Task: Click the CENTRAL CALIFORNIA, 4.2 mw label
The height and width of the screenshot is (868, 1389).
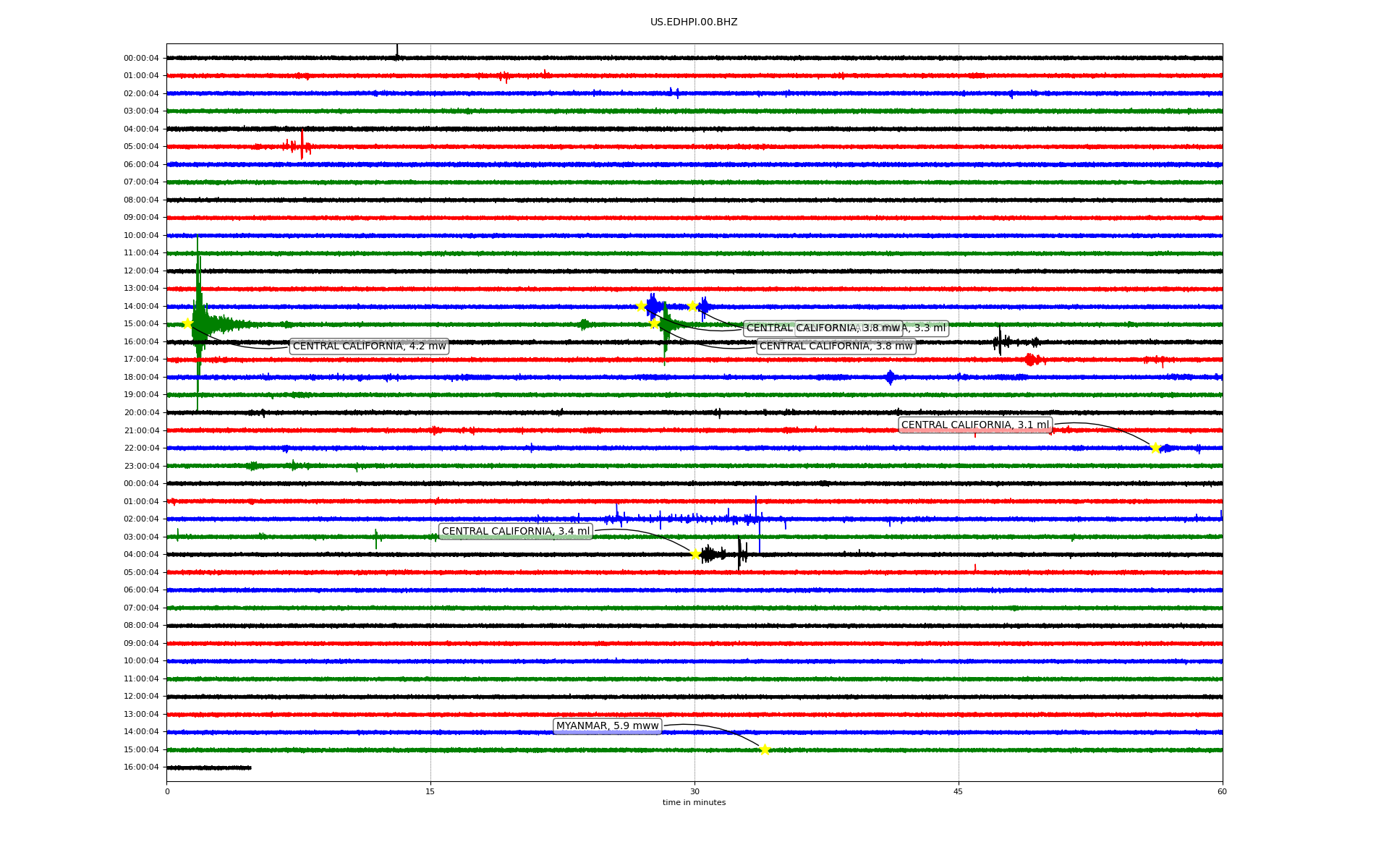Action: tap(369, 346)
